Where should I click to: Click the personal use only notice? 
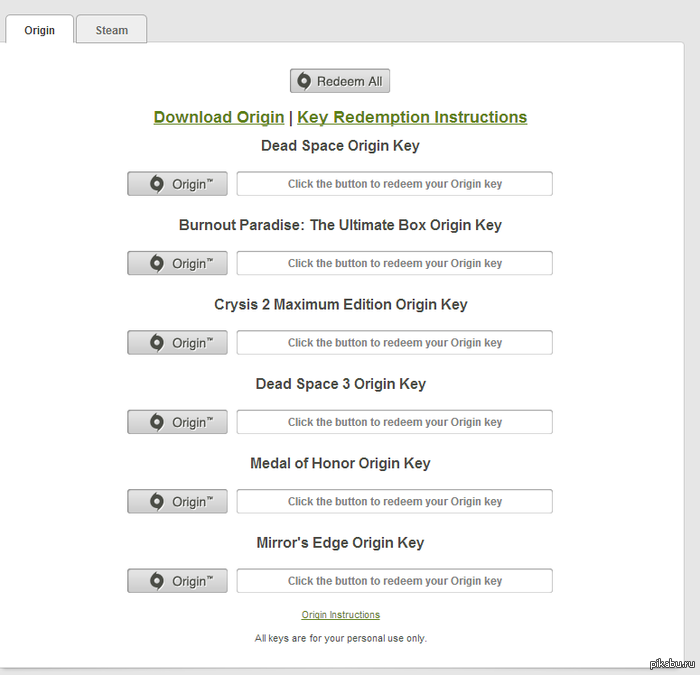coord(341,638)
